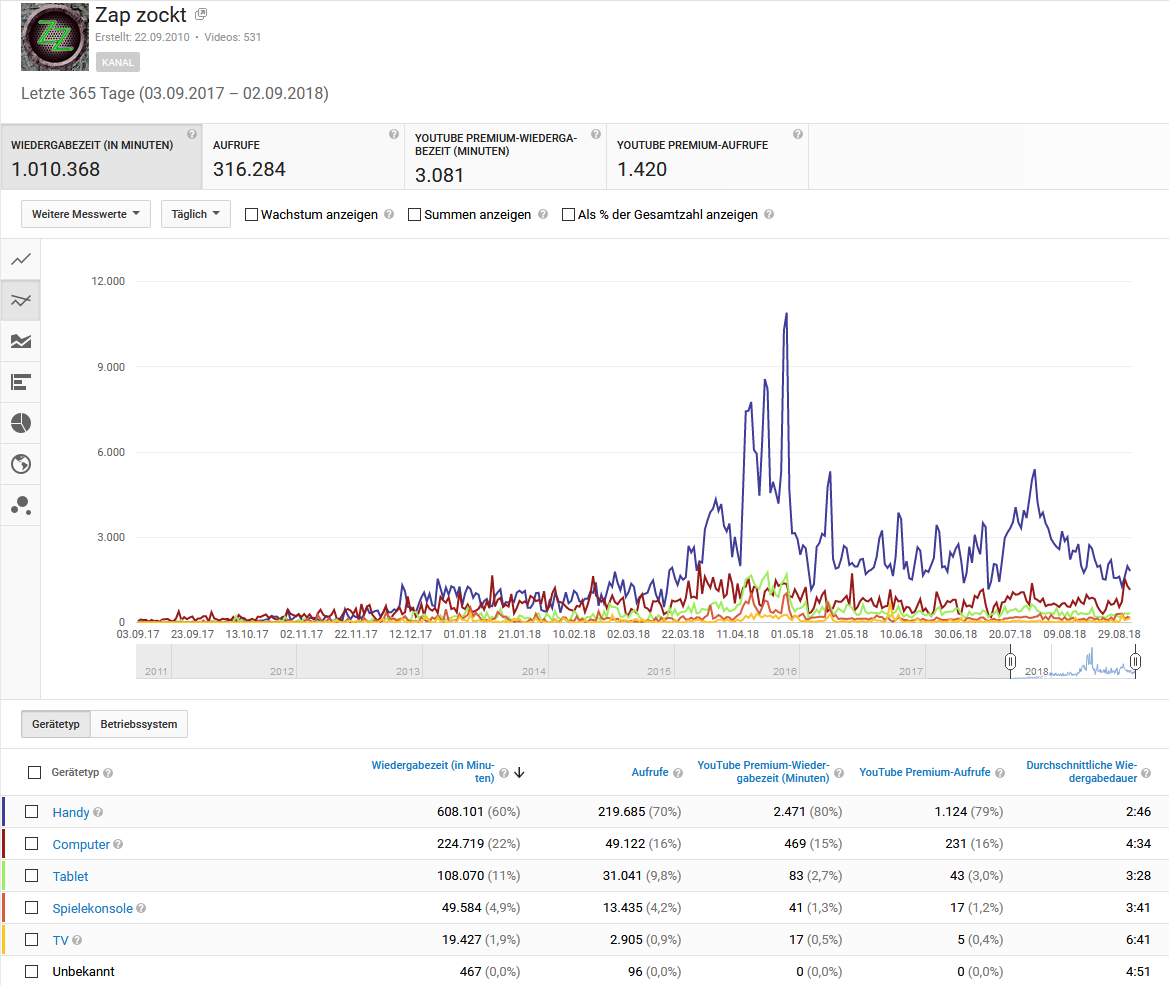Open the Weitere Messwerte dropdown
The width and height of the screenshot is (1169, 985).
point(85,214)
